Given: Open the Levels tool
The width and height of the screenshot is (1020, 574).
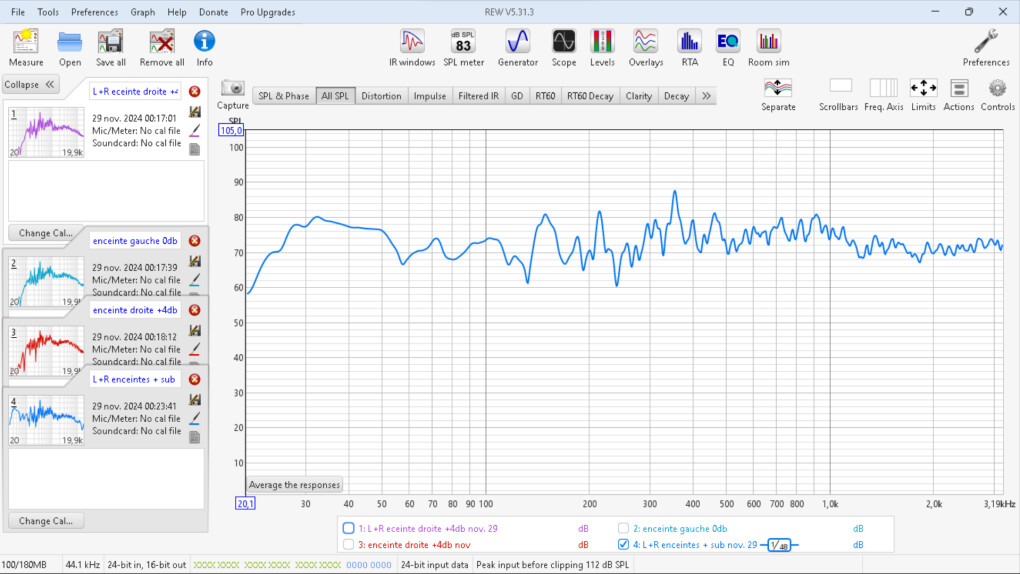Looking at the screenshot, I should coord(602,48).
